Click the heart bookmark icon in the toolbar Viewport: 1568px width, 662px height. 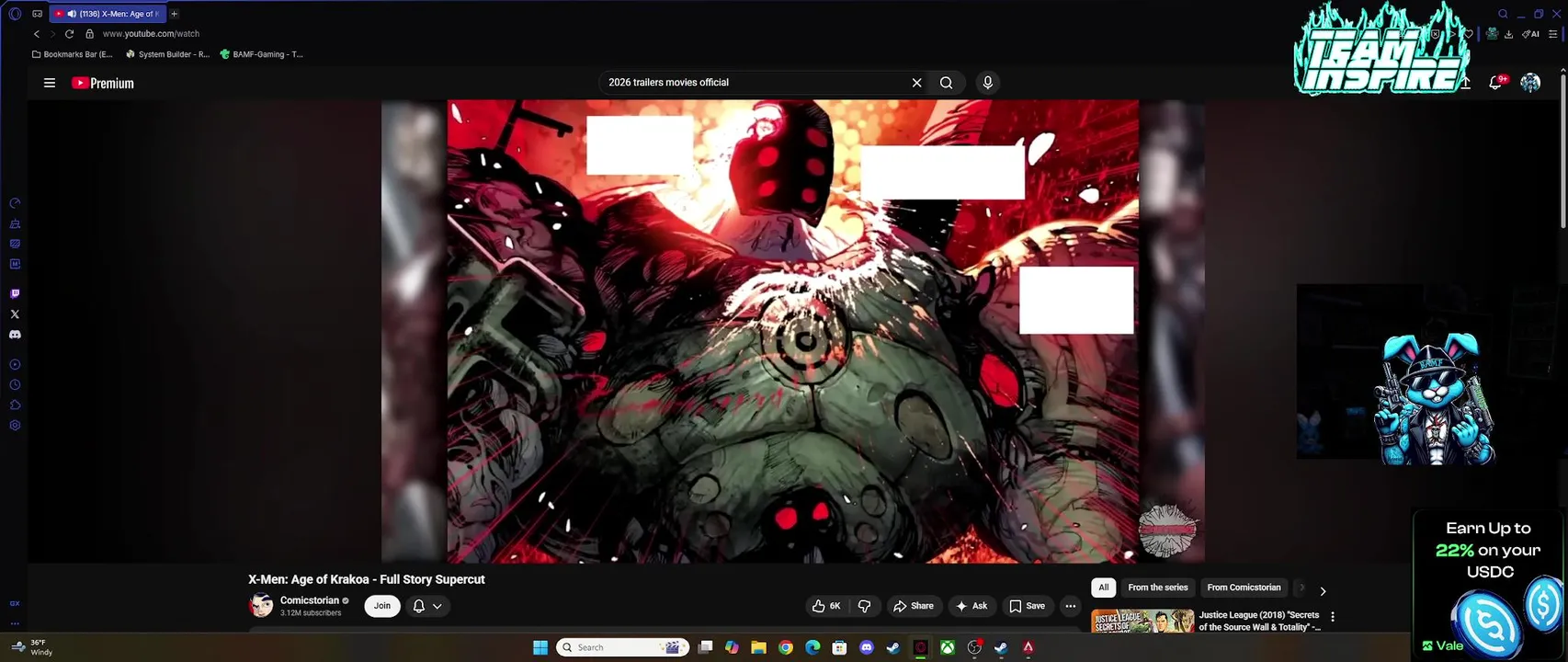1469,34
